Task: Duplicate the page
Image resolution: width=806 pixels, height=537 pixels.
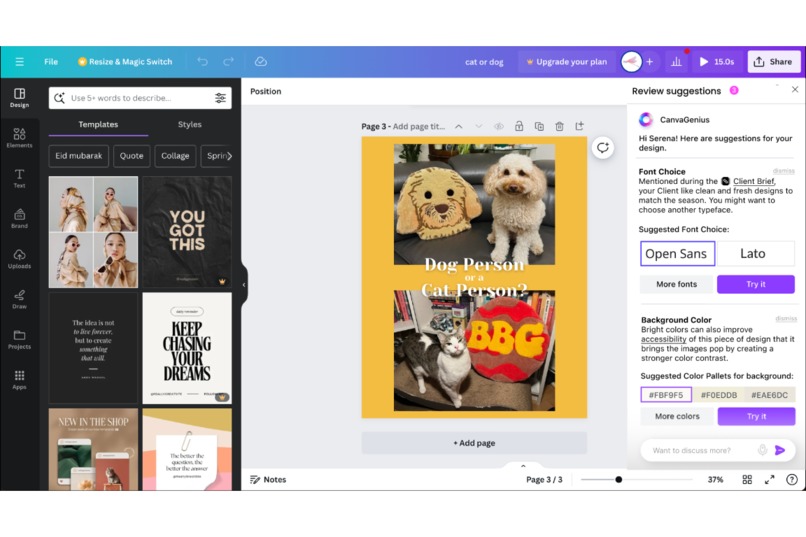Action: [x=539, y=126]
